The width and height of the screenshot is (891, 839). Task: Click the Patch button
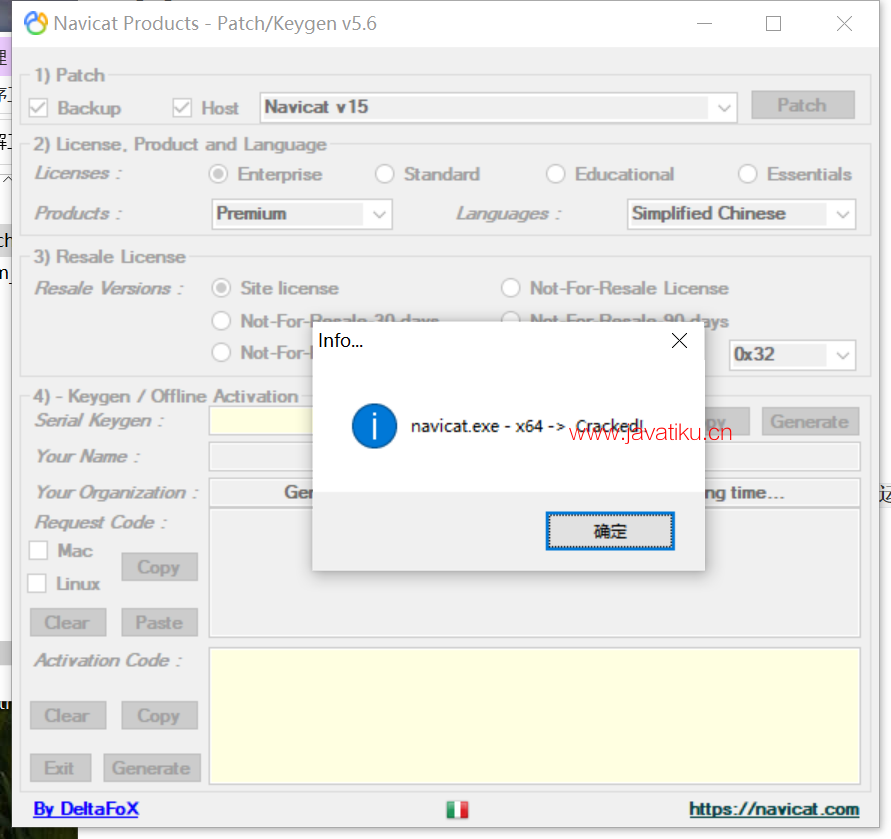(802, 105)
